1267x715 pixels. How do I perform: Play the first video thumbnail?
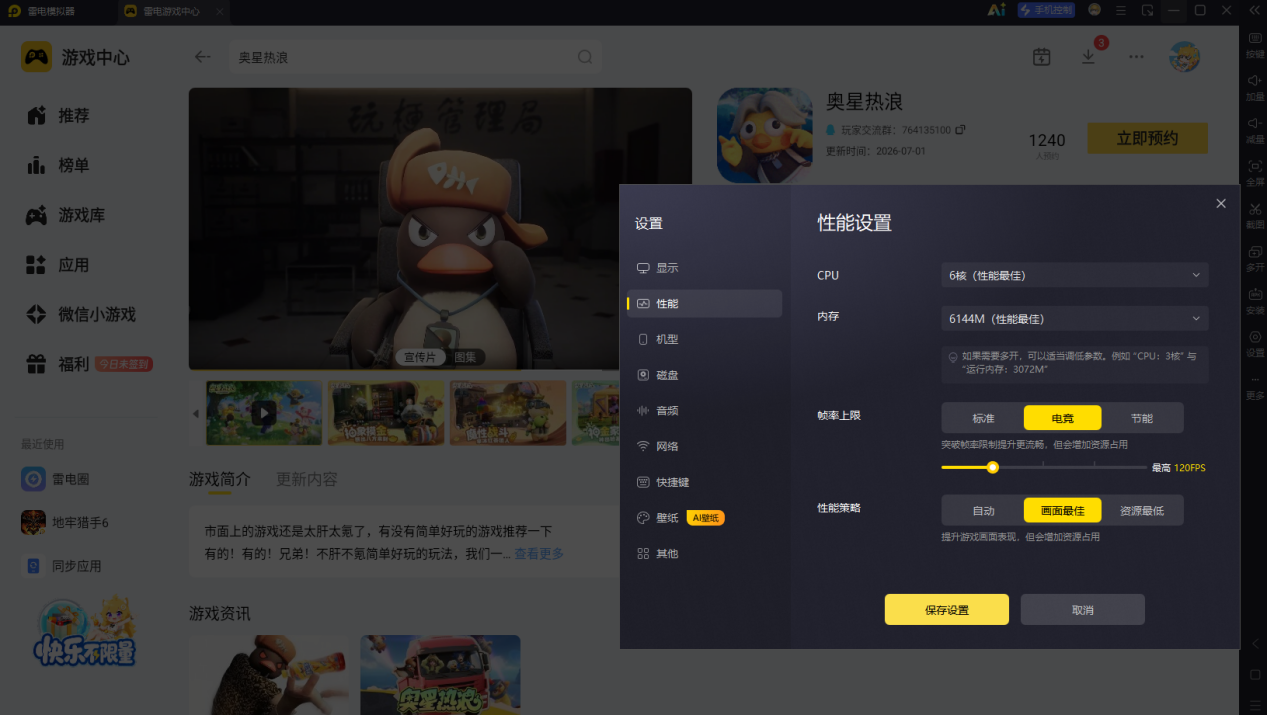(264, 412)
